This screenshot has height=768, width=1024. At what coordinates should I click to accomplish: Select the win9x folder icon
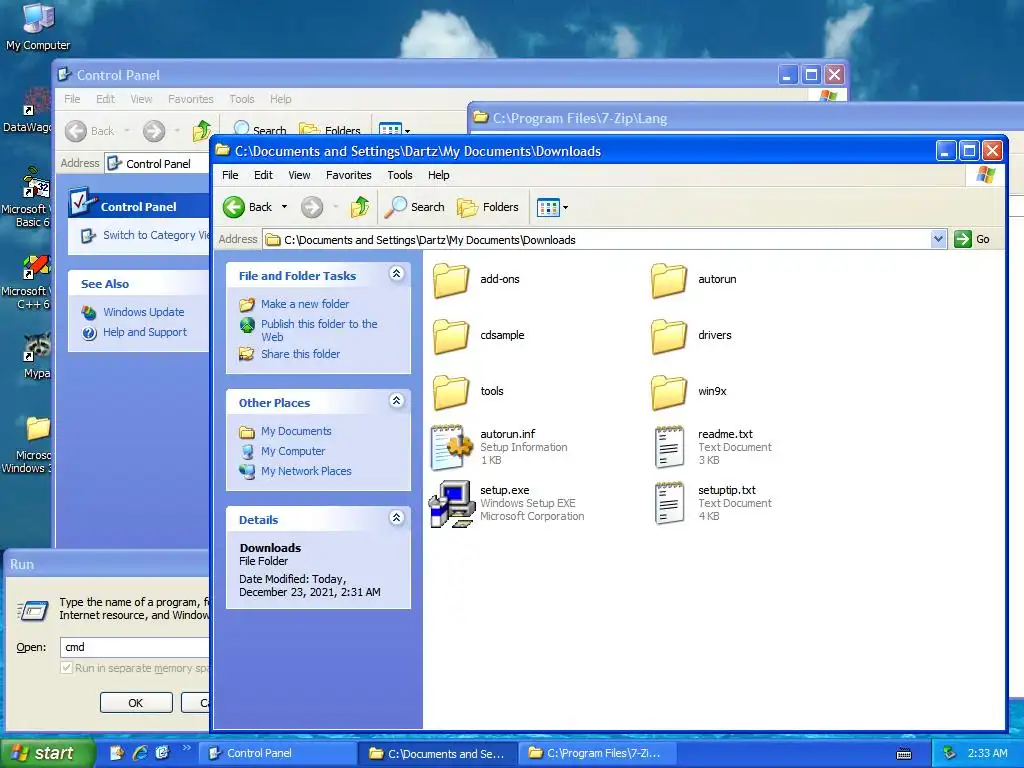click(669, 392)
